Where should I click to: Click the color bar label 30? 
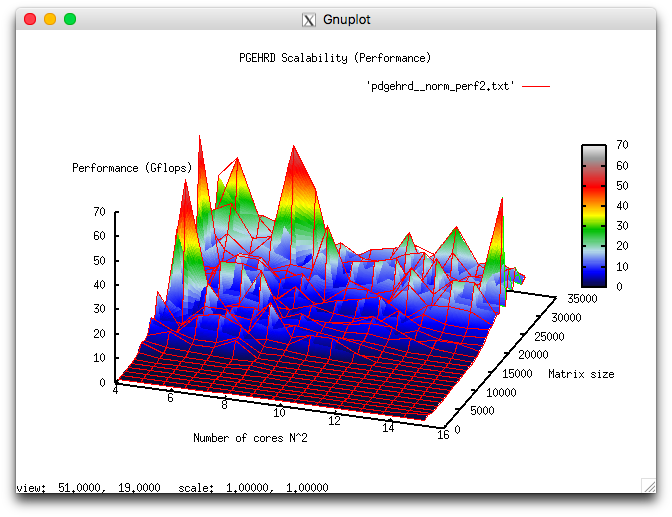pyautogui.click(x=622, y=226)
